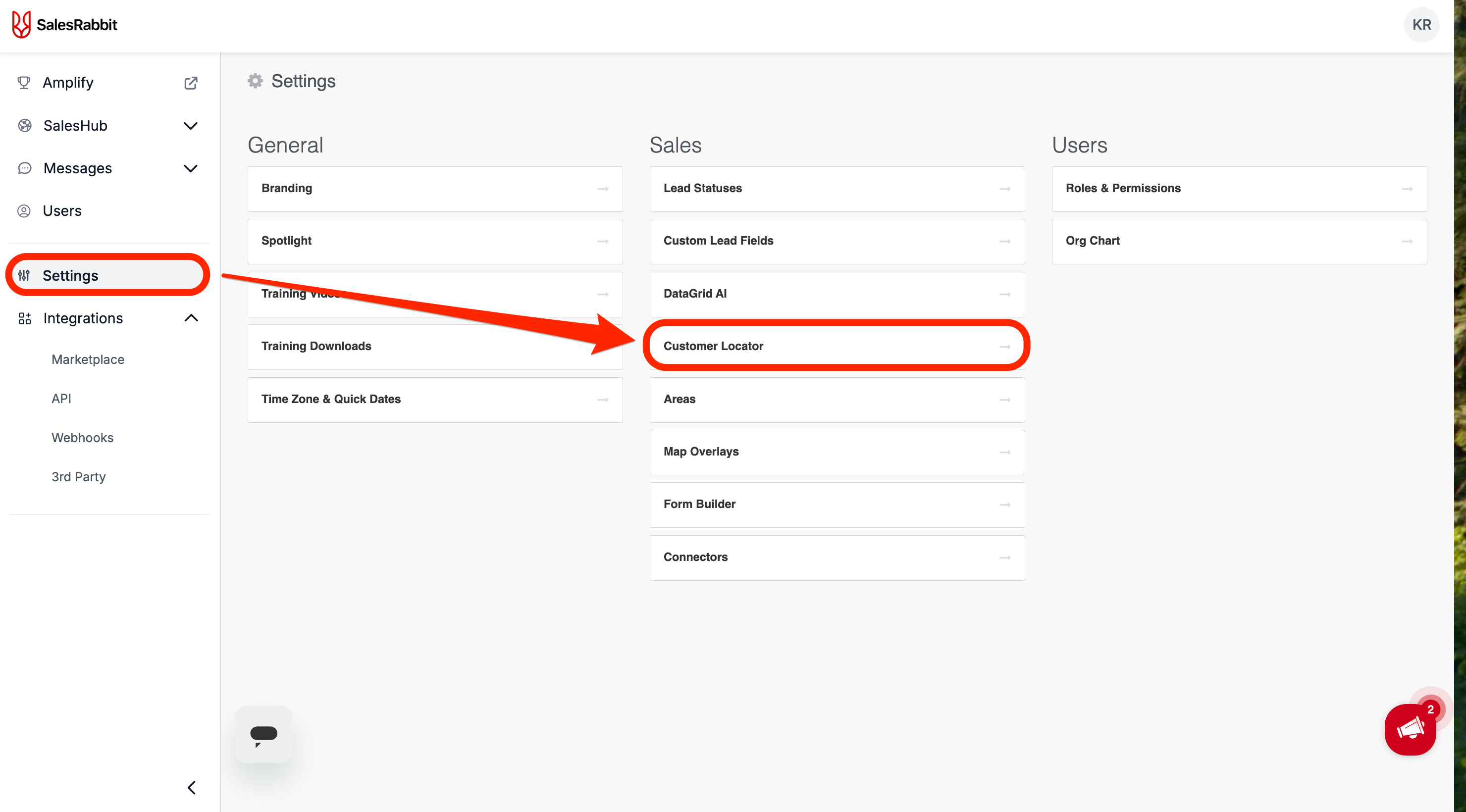Image resolution: width=1466 pixels, height=812 pixels.
Task: Collapse the sidebar with left chevron
Action: point(191,788)
